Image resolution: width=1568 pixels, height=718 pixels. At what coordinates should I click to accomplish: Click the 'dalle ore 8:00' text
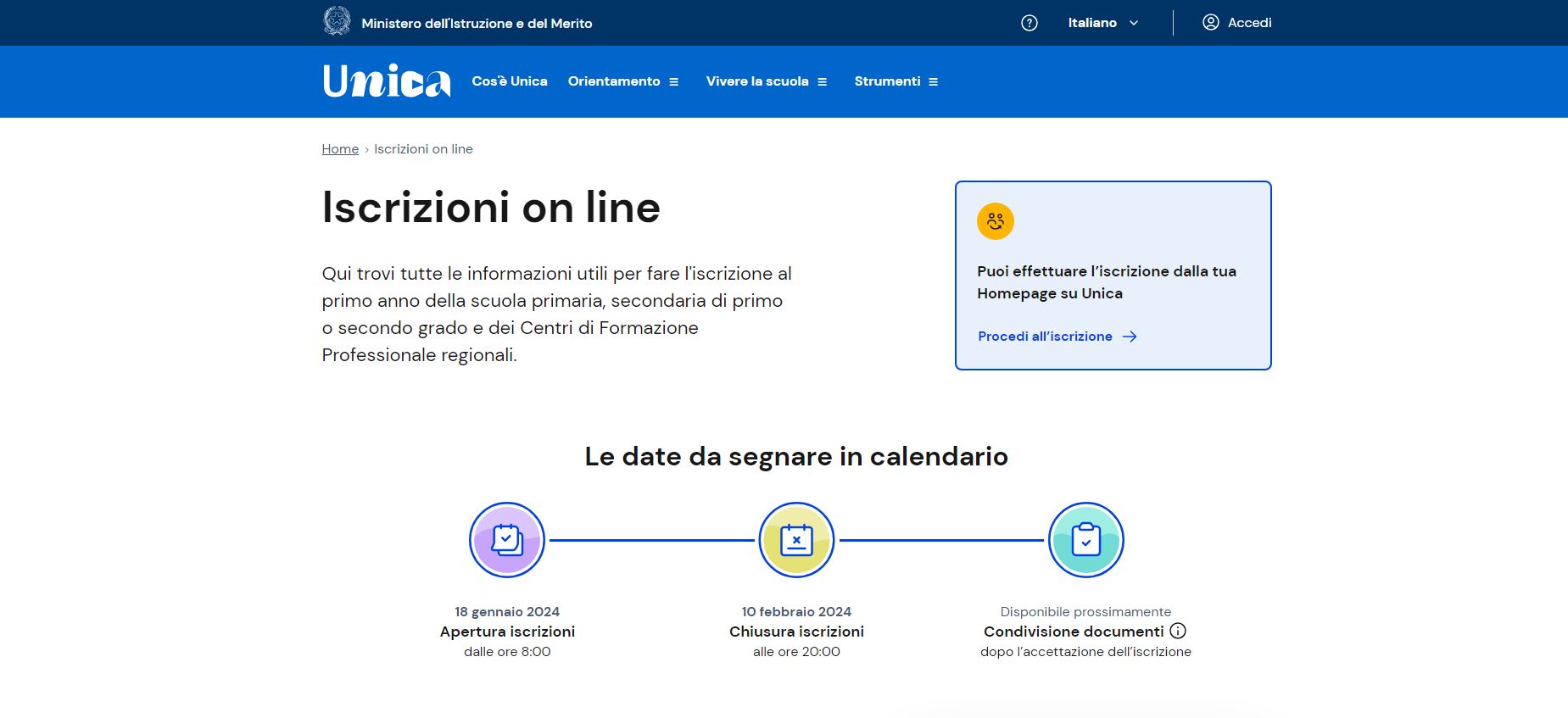(x=507, y=652)
